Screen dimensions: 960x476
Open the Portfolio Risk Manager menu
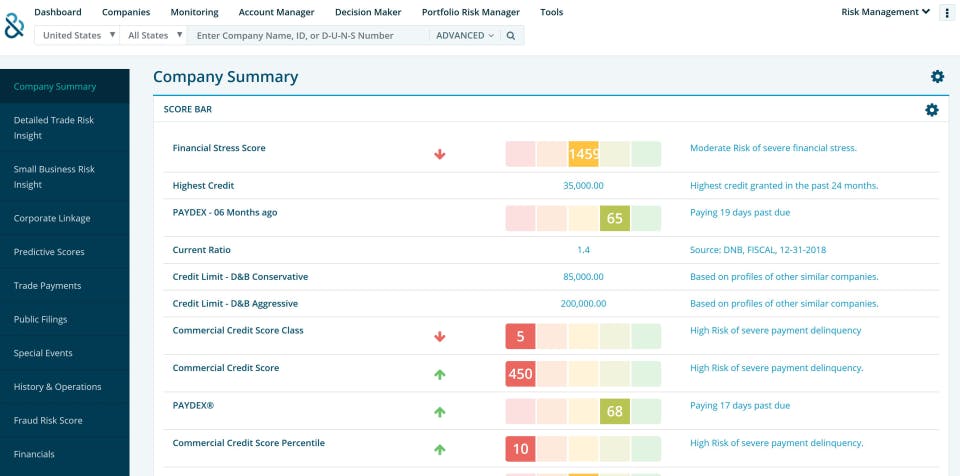470,12
